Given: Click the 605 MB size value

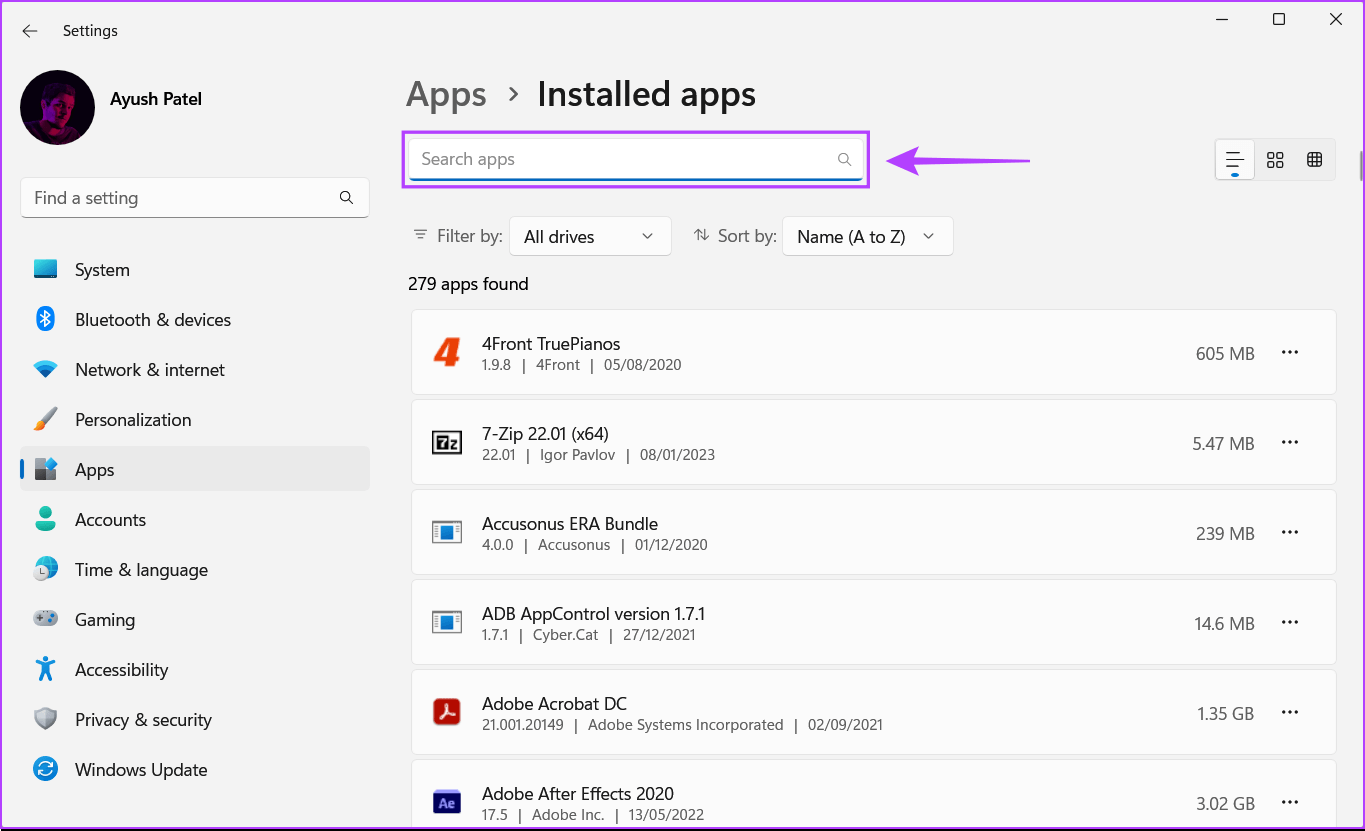Looking at the screenshot, I should point(1225,354).
